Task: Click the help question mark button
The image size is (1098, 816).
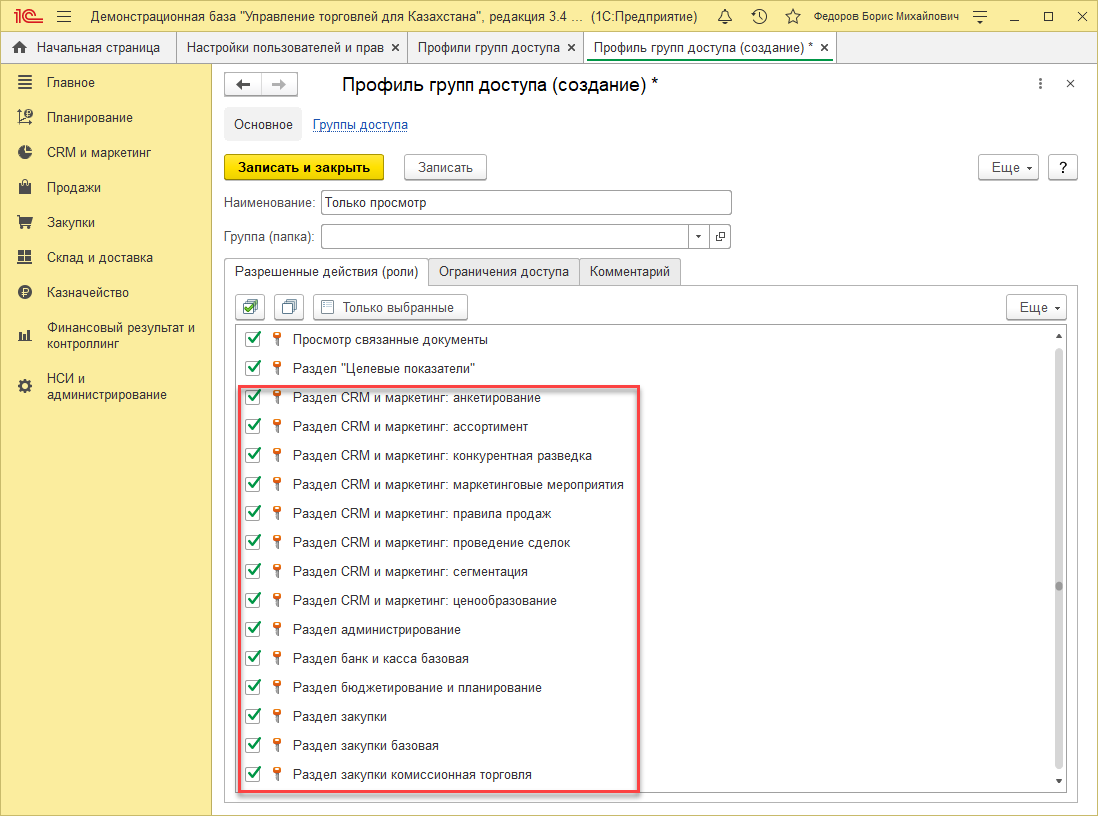Action: [1062, 167]
